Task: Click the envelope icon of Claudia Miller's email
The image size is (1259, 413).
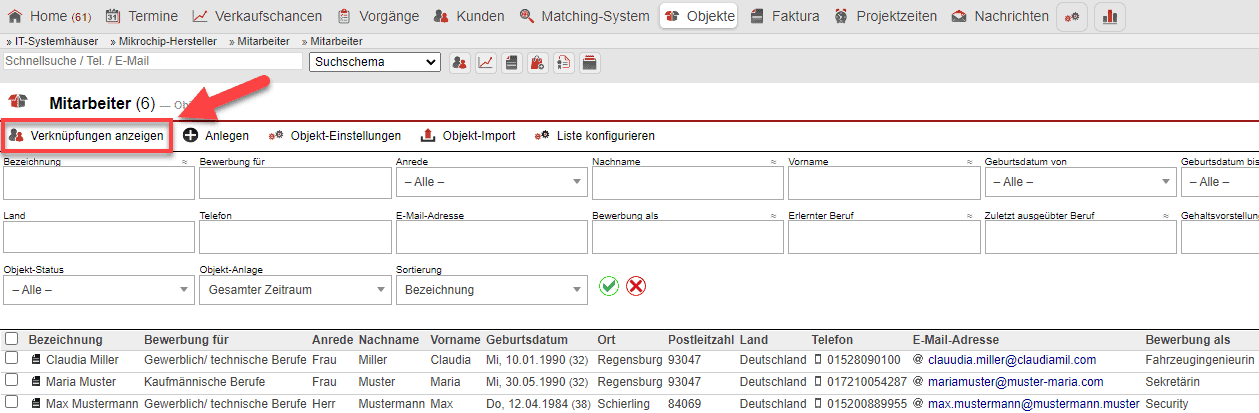Action: [x=918, y=359]
